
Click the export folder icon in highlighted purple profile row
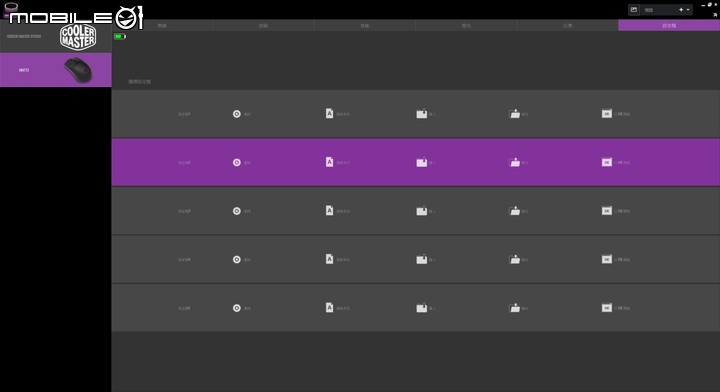(515, 162)
